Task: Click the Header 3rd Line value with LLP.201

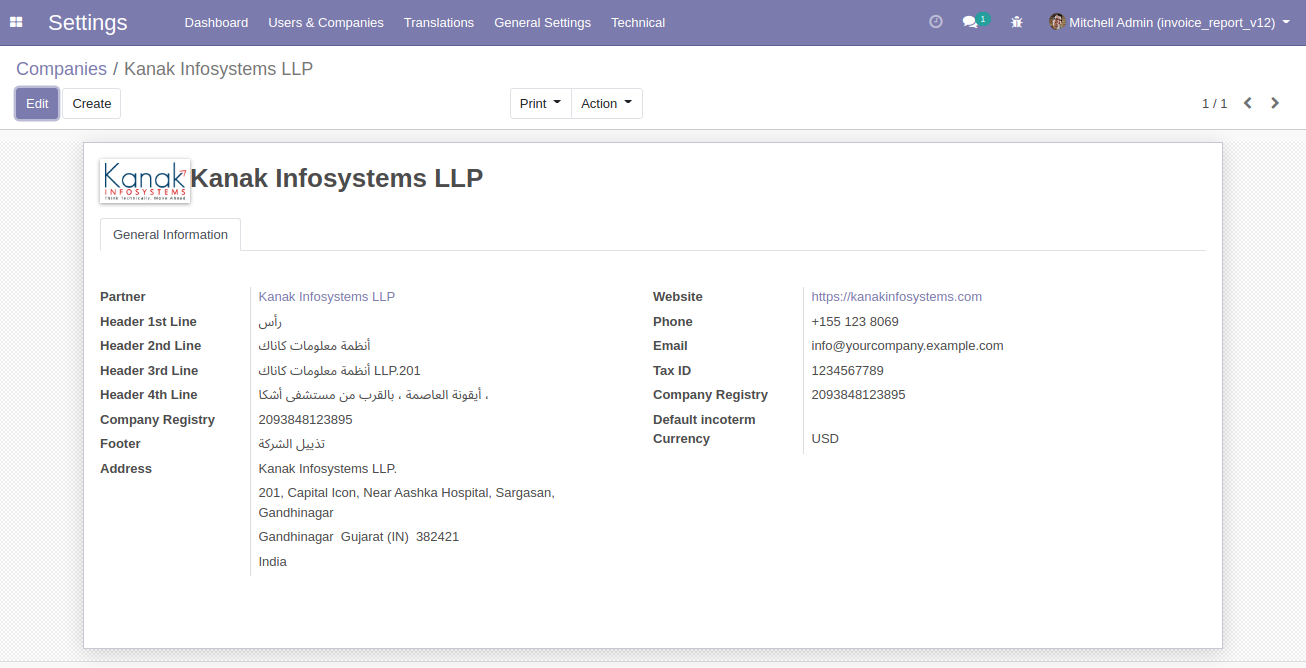Action: (x=340, y=371)
